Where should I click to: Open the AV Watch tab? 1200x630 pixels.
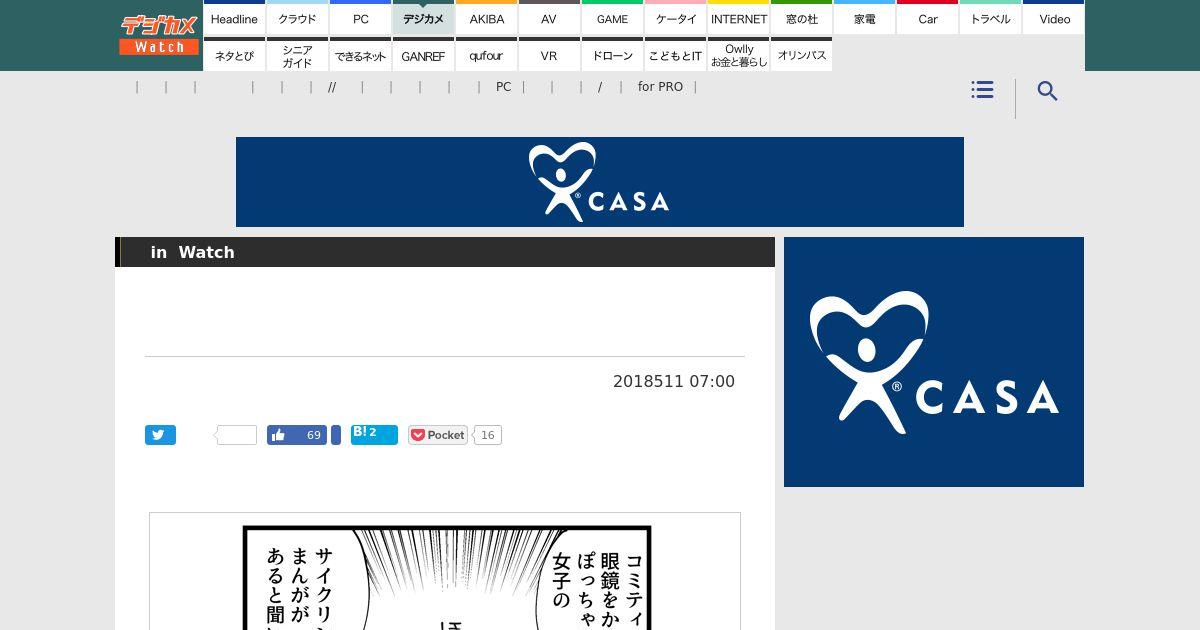549,18
